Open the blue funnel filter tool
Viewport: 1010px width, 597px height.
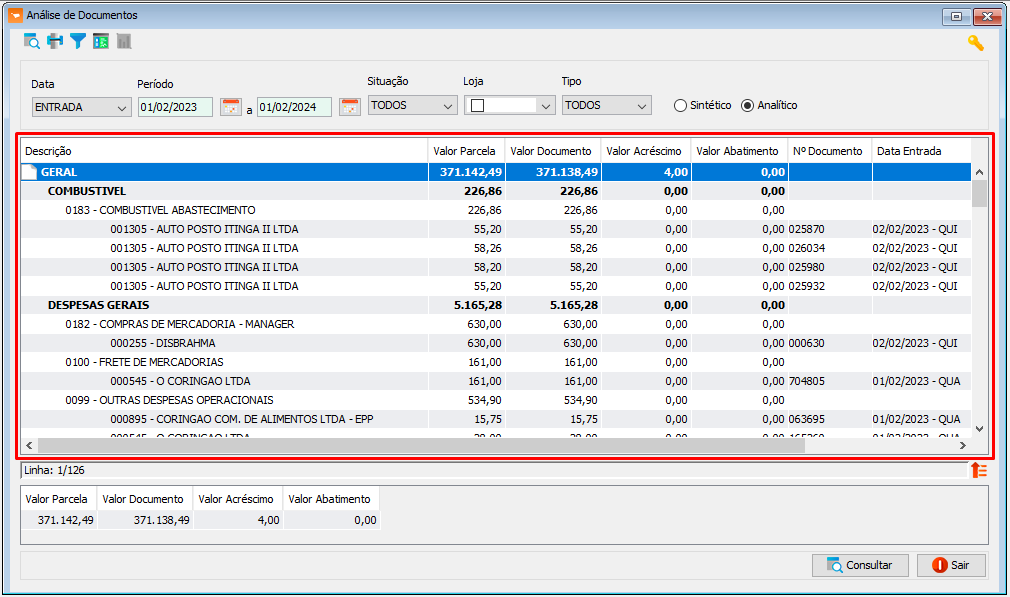tap(78, 42)
